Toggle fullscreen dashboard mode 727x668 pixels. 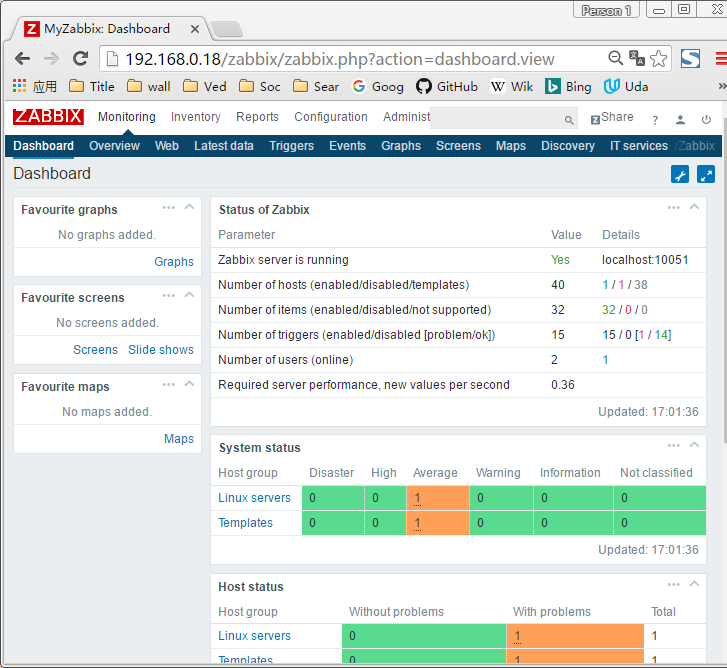point(706,175)
